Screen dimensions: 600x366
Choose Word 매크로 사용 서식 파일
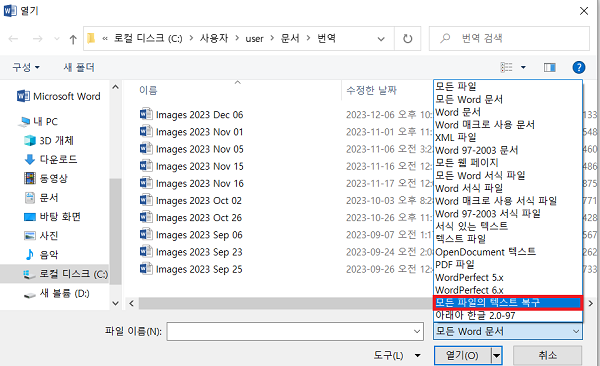(x=508, y=201)
